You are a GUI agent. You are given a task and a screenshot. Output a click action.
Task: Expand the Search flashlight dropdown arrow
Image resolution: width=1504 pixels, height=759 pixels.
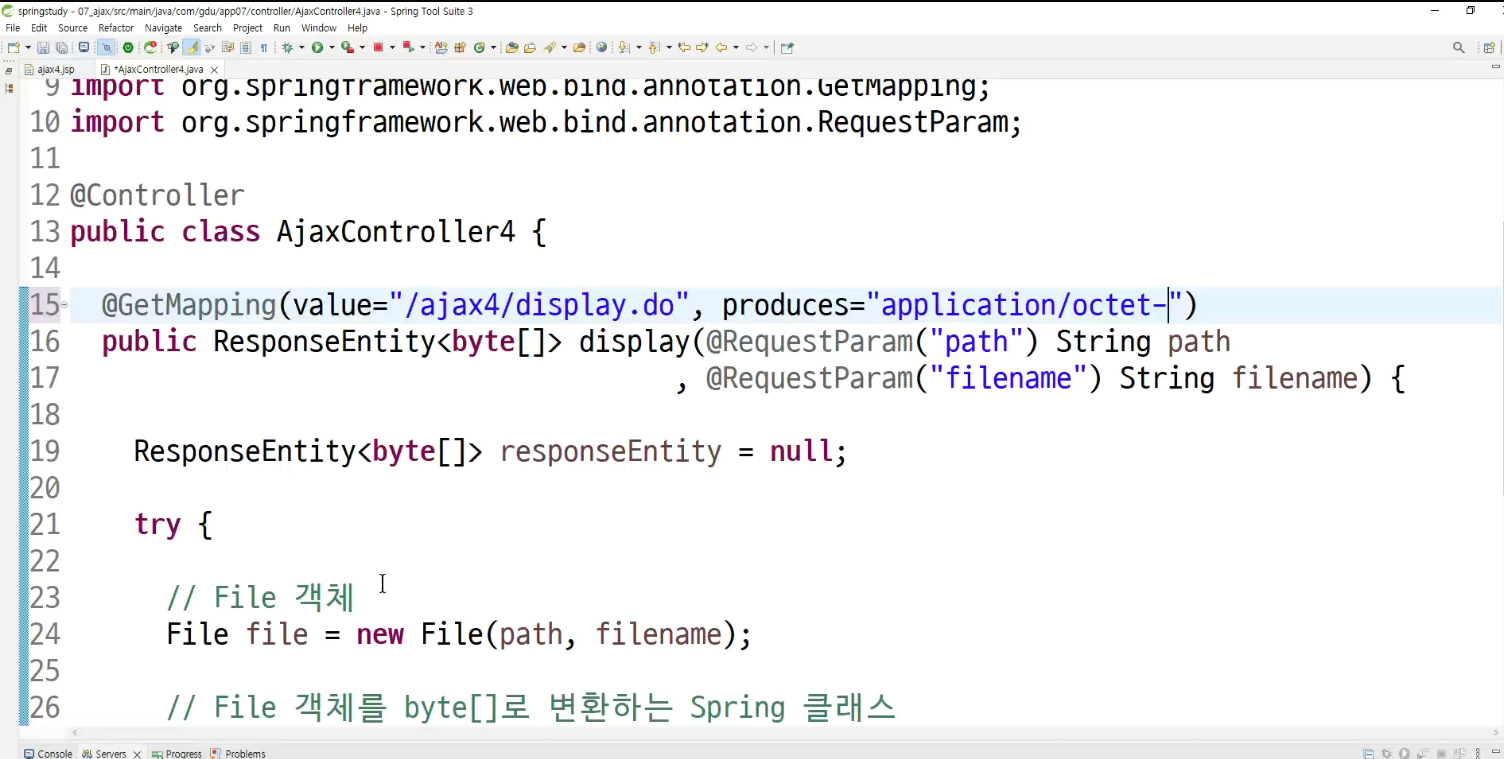point(564,47)
